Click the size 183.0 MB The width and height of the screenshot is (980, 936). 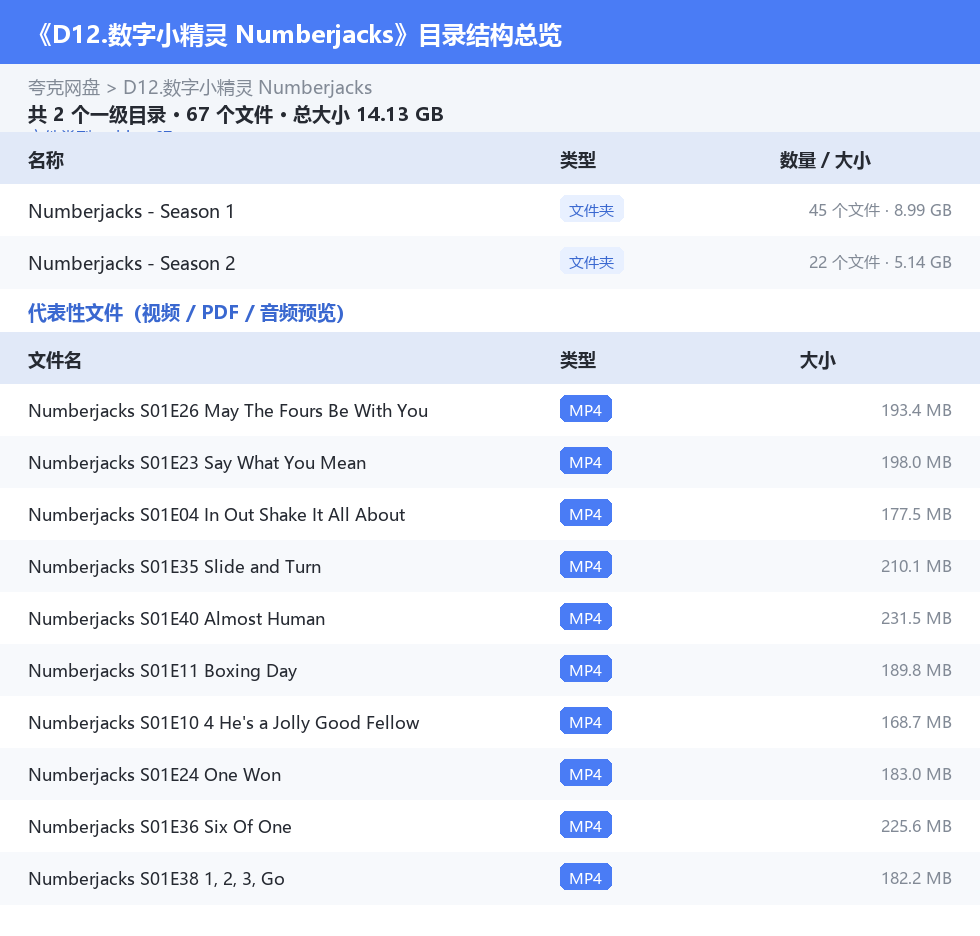point(916,774)
